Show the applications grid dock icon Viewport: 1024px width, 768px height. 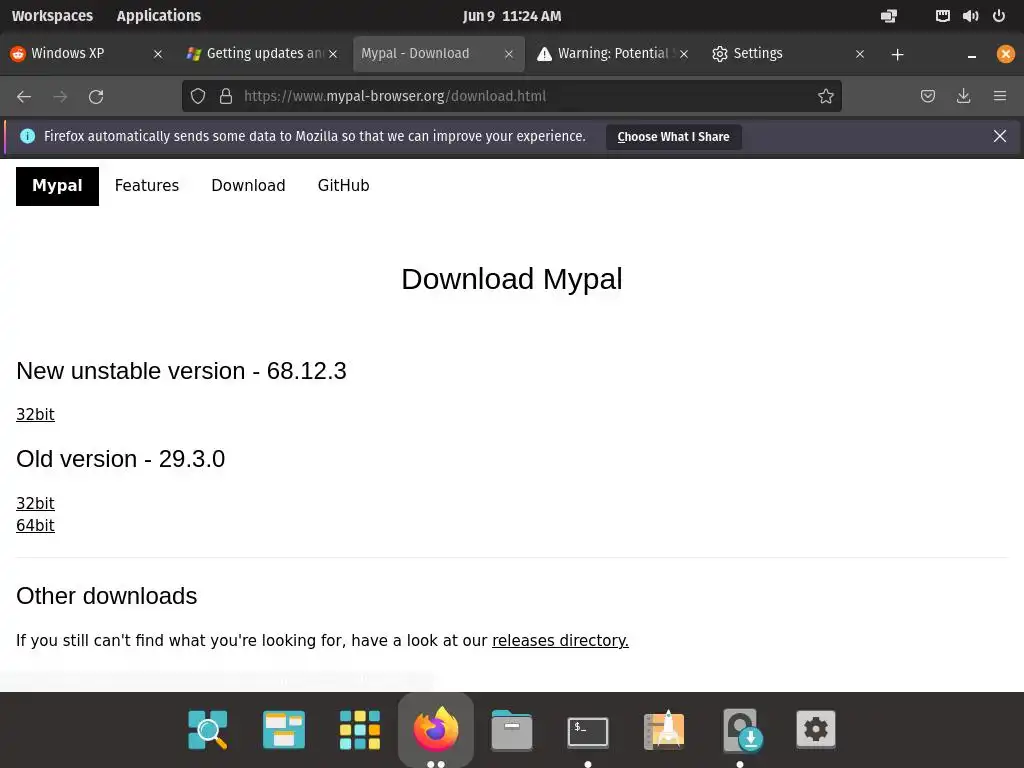point(360,729)
